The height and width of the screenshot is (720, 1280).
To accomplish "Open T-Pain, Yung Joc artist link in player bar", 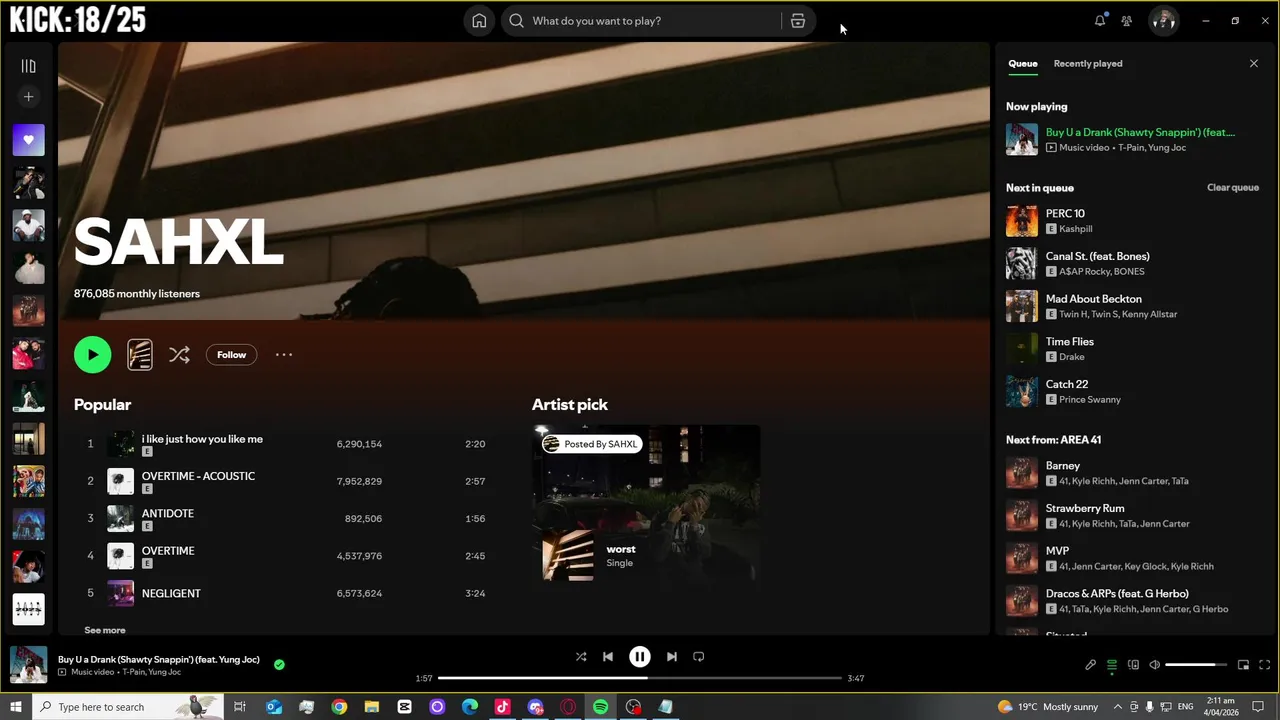I will [x=152, y=672].
